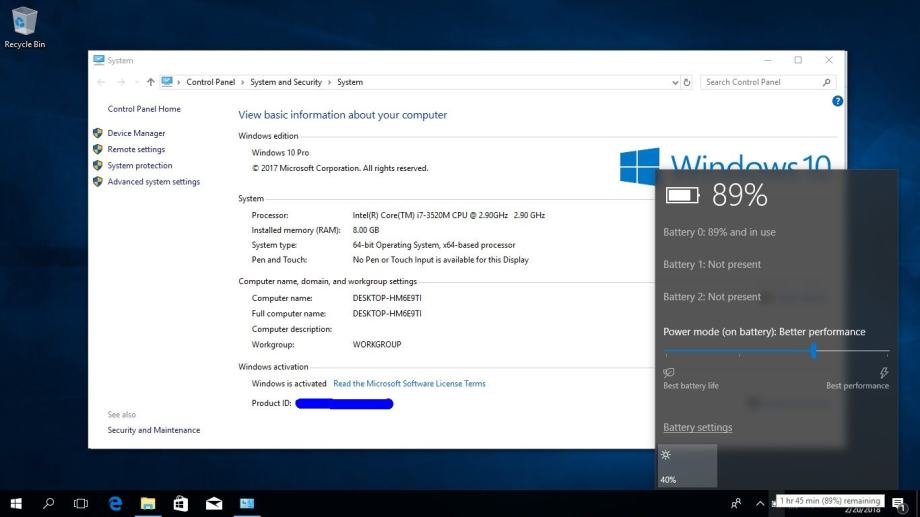Select the System breadcrumb
The height and width of the screenshot is (517, 920).
pyautogui.click(x=350, y=82)
